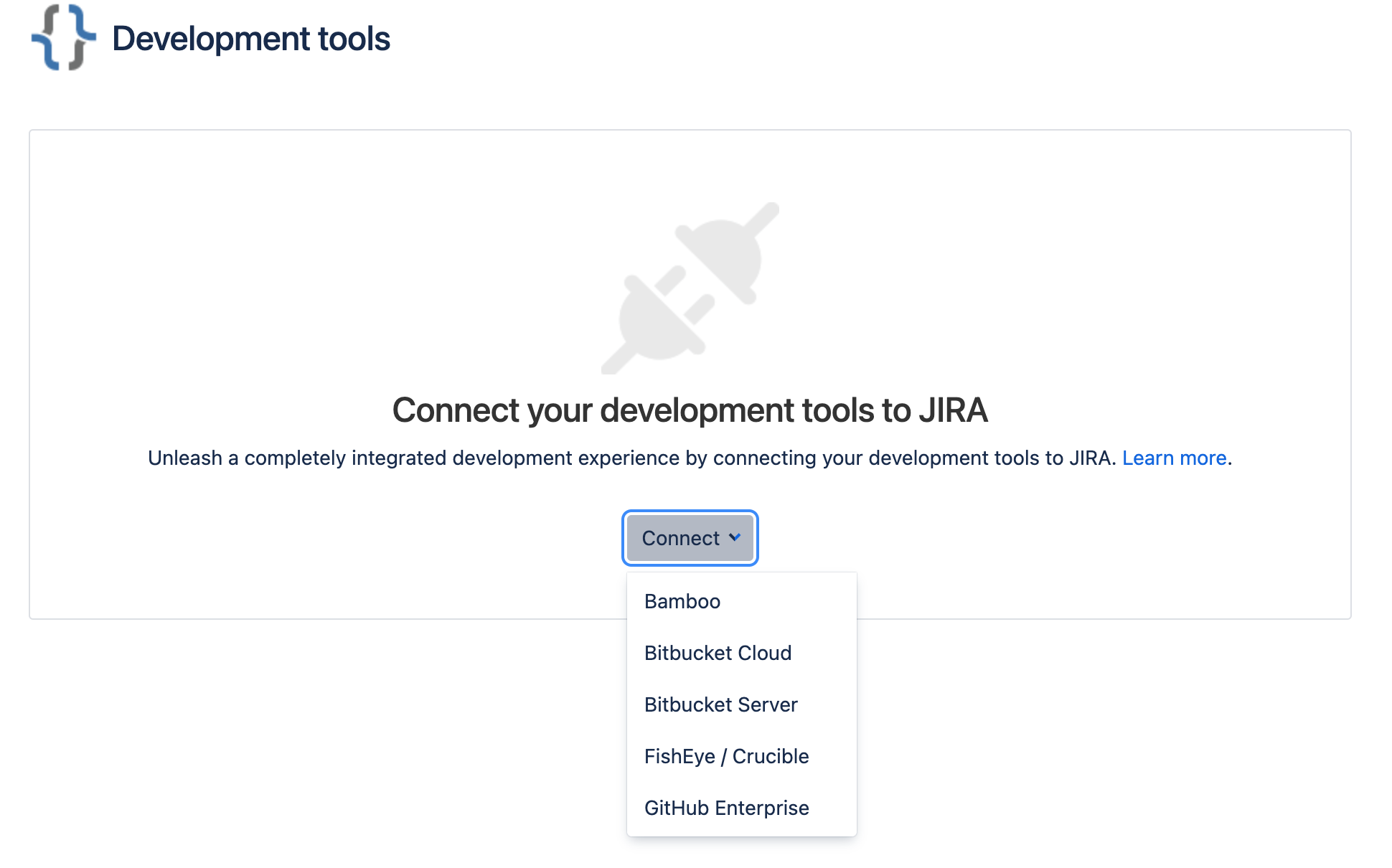
Task: Click the Development tools braces logo icon
Action: (x=63, y=37)
